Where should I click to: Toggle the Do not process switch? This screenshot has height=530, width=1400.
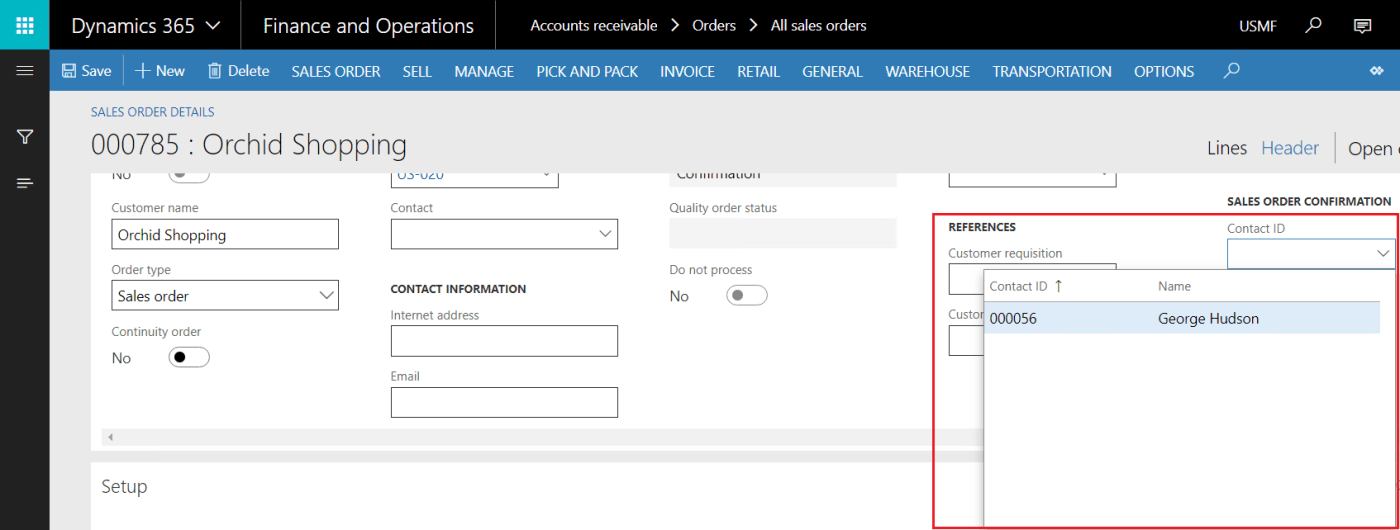click(x=746, y=296)
